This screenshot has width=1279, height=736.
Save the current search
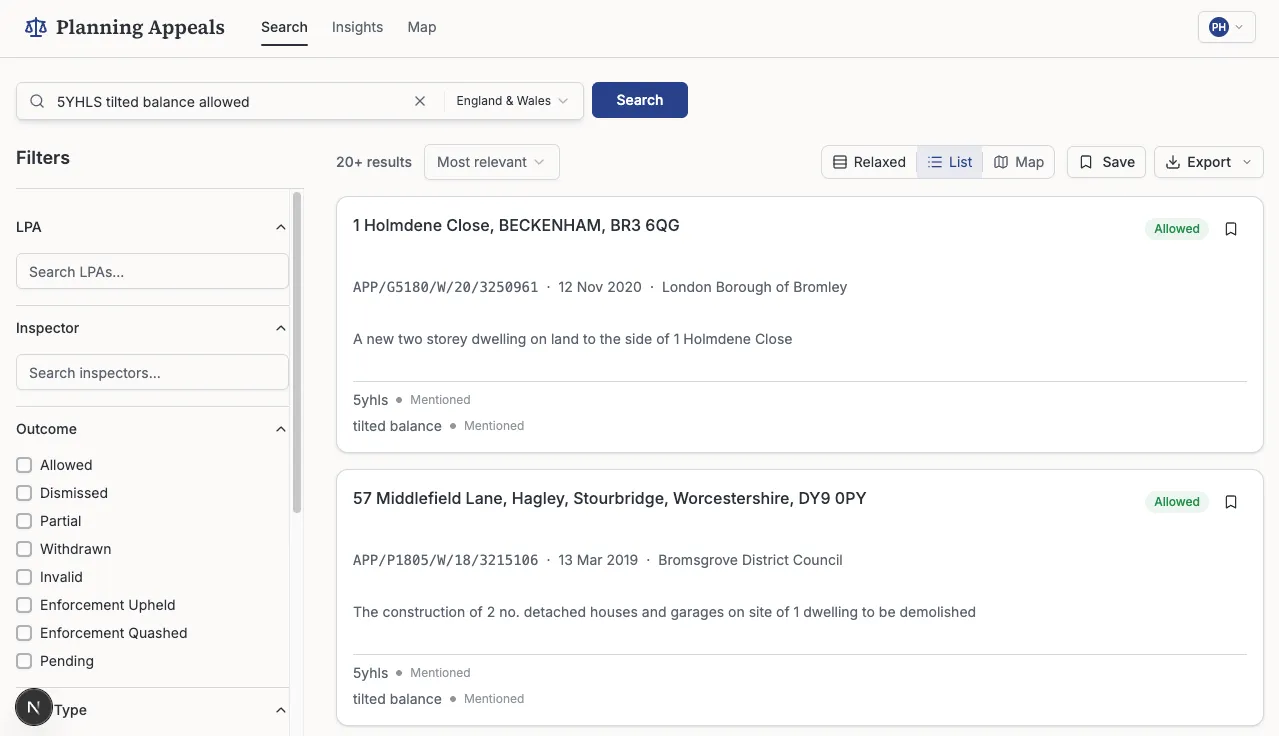1105,161
